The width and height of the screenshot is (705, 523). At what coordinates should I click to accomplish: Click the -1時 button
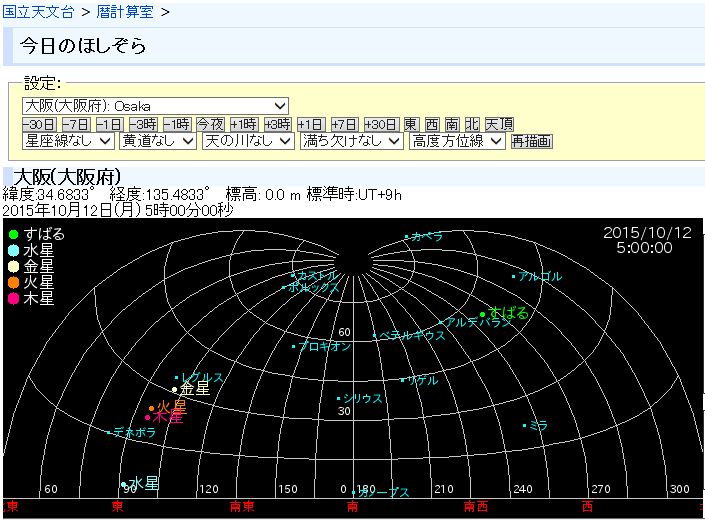tap(177, 124)
